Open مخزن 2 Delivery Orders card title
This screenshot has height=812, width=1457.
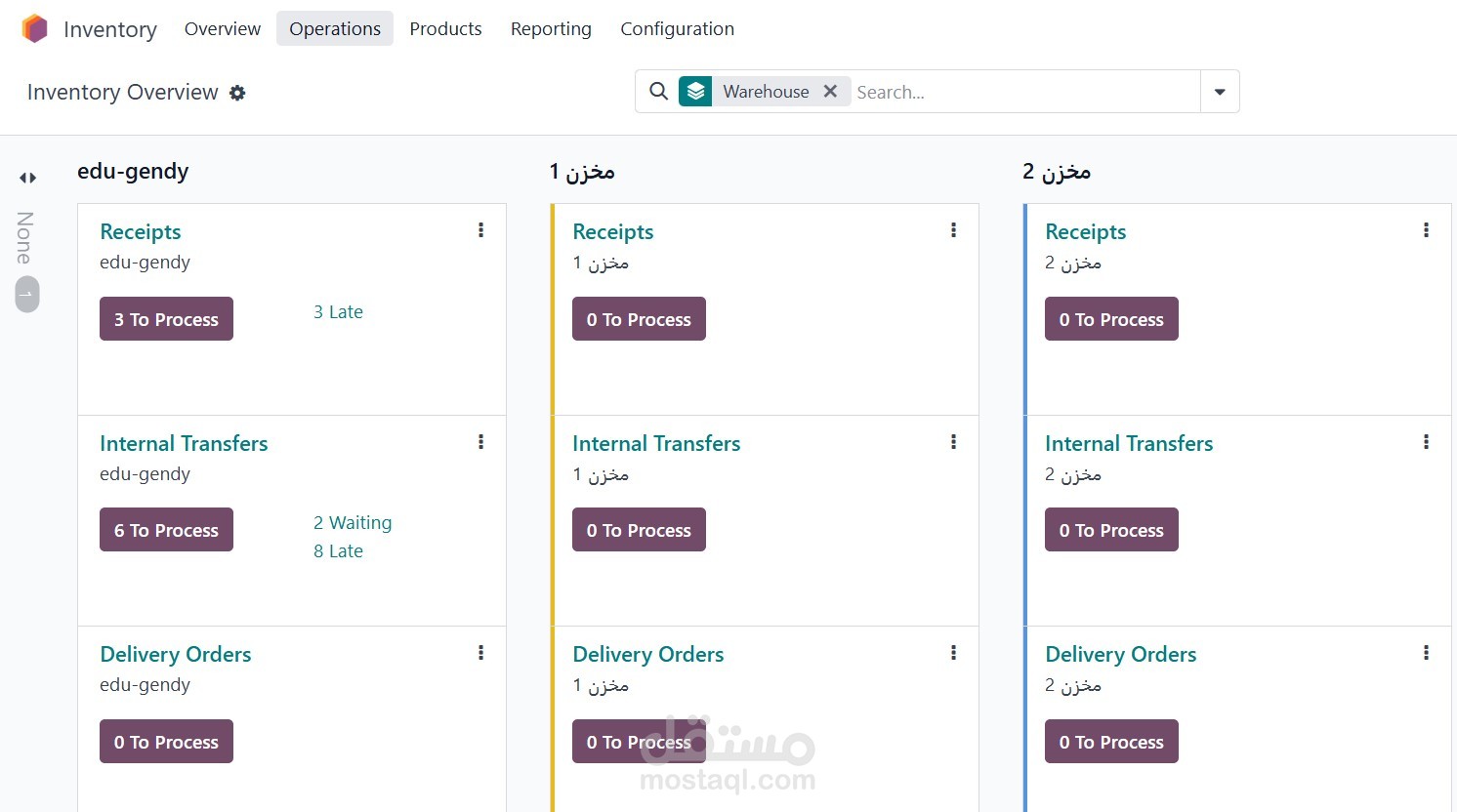click(1121, 654)
